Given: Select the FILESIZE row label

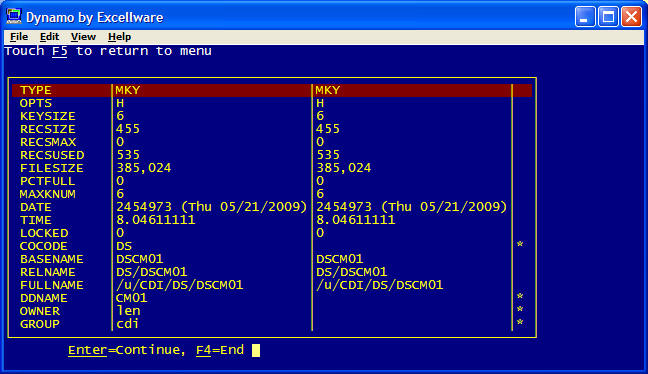Looking at the screenshot, I should [52, 168].
